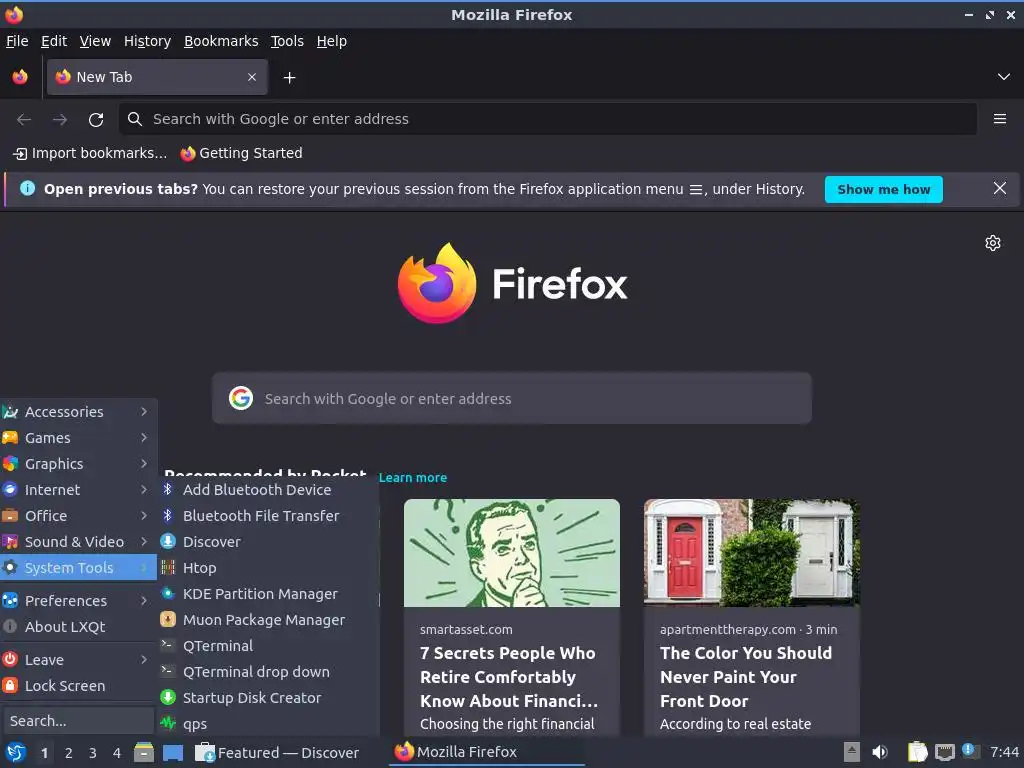Expand the Games submenu
The image size is (1024, 768).
click(x=78, y=438)
